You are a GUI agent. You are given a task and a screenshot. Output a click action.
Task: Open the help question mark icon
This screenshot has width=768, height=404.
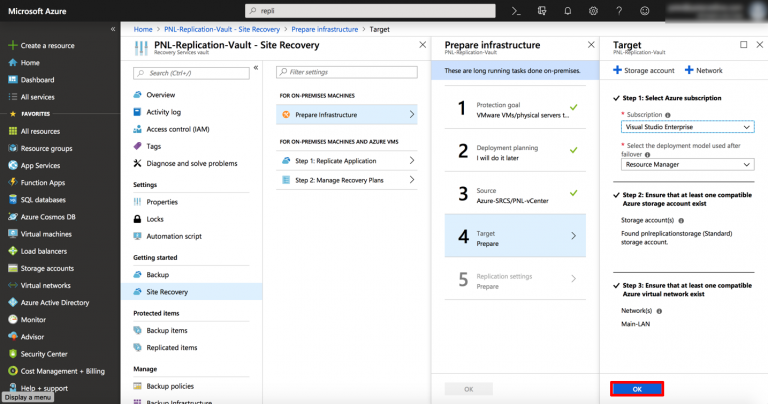(619, 11)
